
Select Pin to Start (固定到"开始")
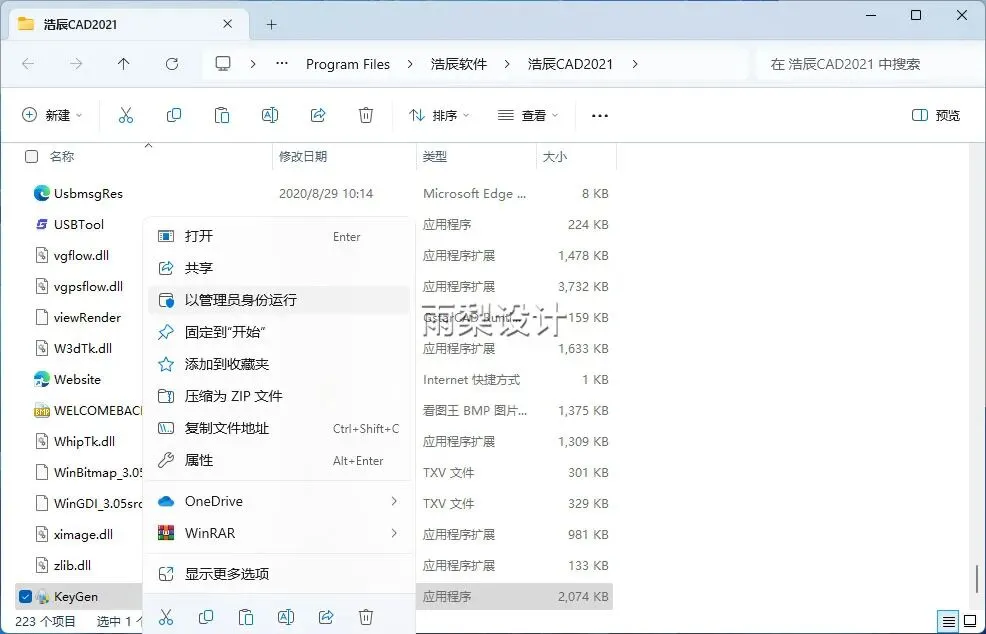coord(279,332)
